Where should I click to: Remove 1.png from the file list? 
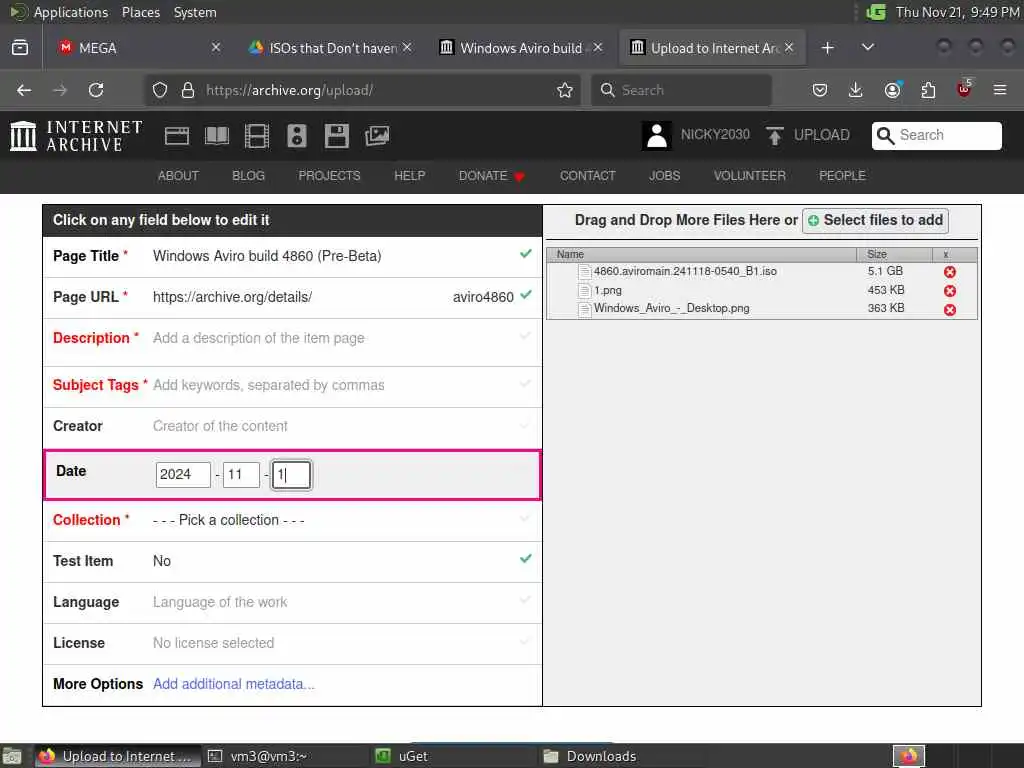tap(950, 291)
